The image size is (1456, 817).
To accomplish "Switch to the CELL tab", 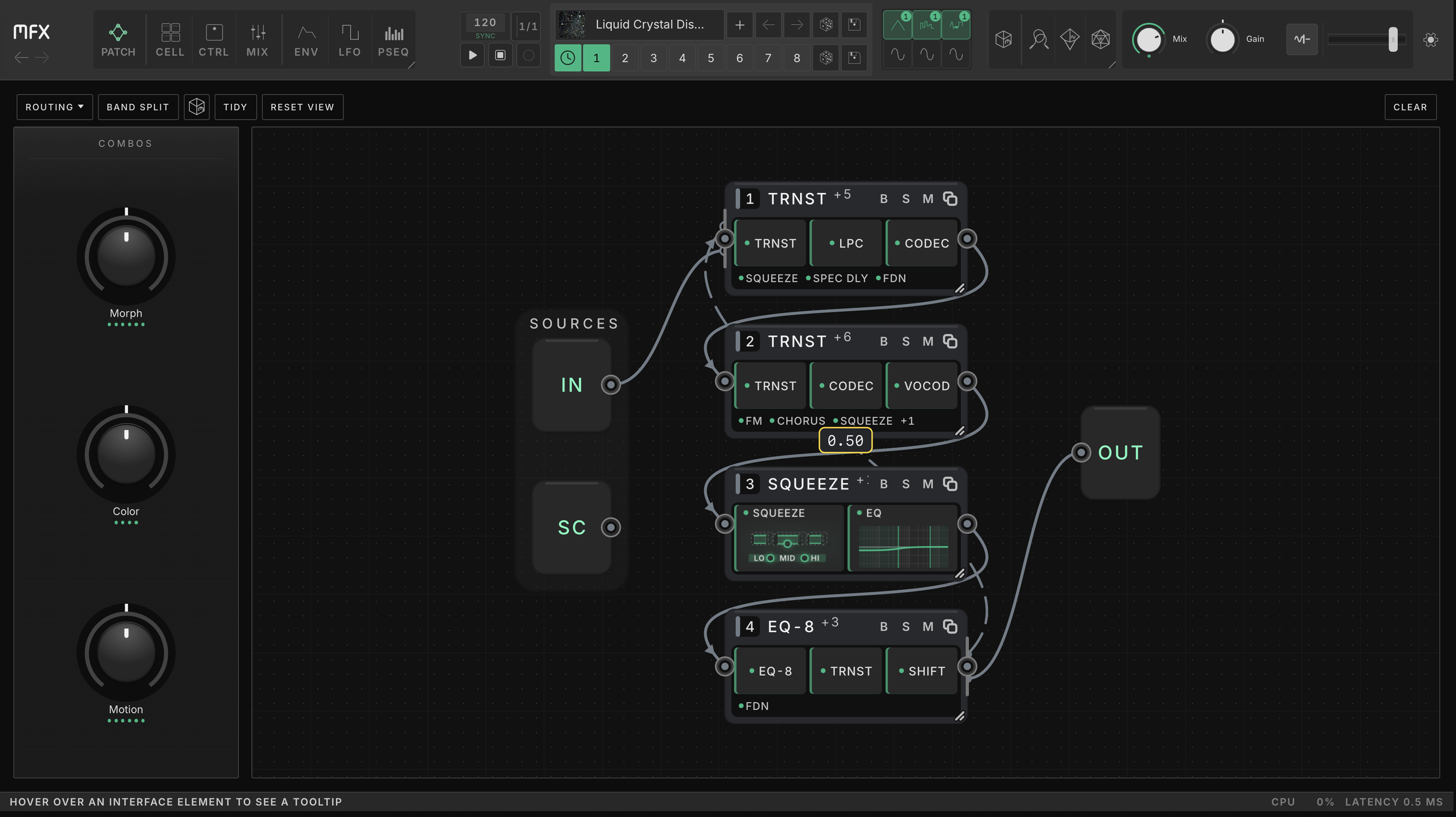I will (170, 40).
